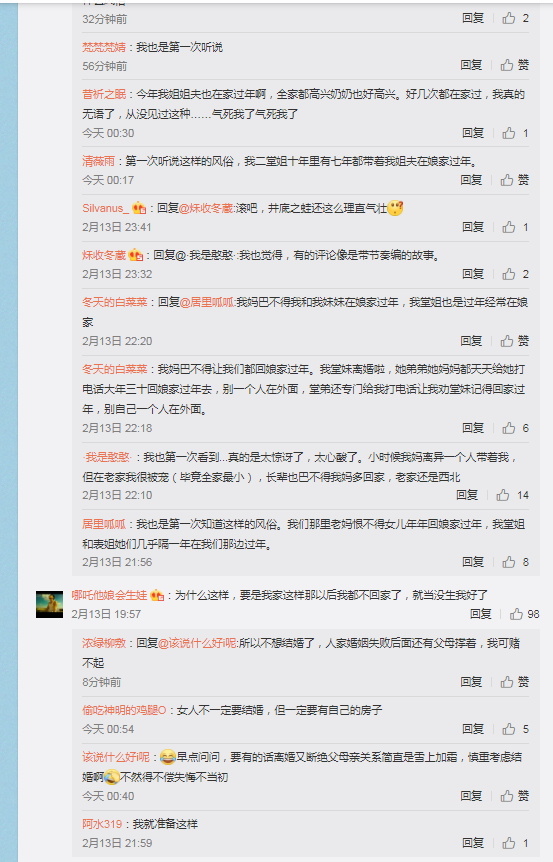Viewport: 553px width, 862px height.
Task: Reply to 哪吒他娘会生娃's main comment
Action: (x=480, y=614)
